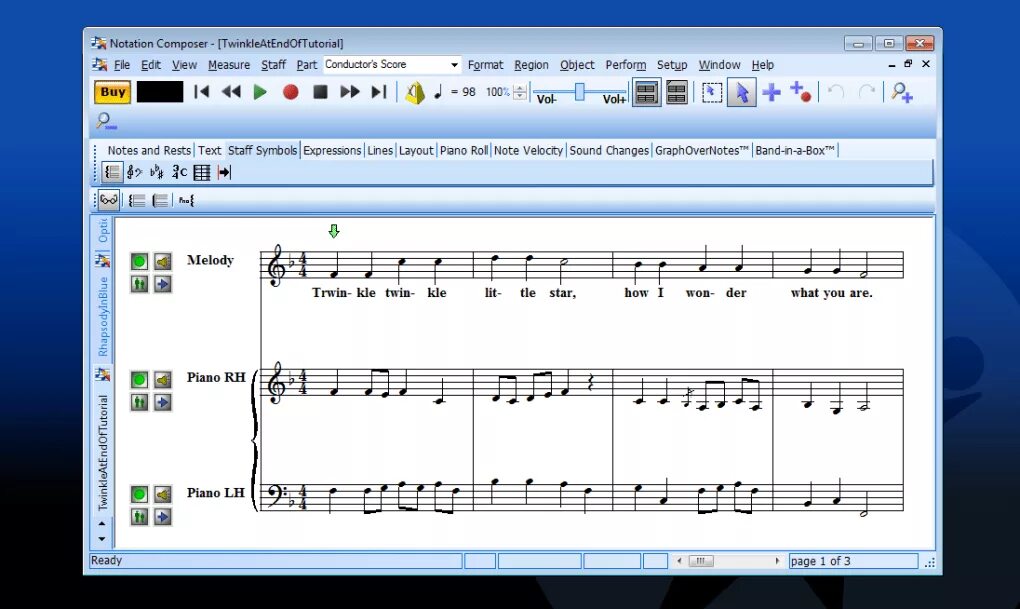Open the Setup menu
Screen dimensions: 1020x609
click(672, 64)
